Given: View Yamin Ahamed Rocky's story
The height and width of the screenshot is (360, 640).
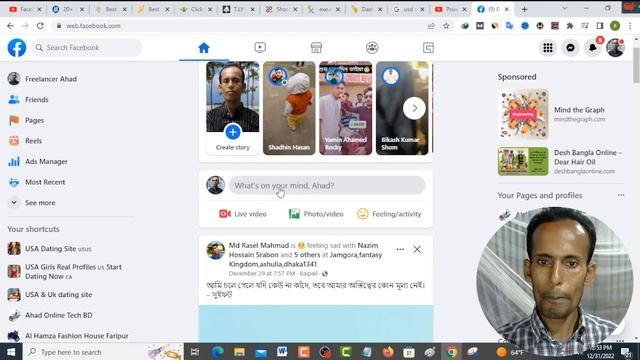Looking at the screenshot, I should 345,108.
